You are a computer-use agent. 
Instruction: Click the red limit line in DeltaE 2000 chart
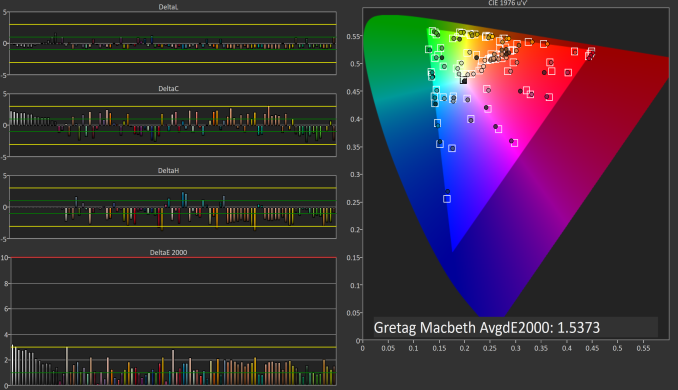point(173,258)
